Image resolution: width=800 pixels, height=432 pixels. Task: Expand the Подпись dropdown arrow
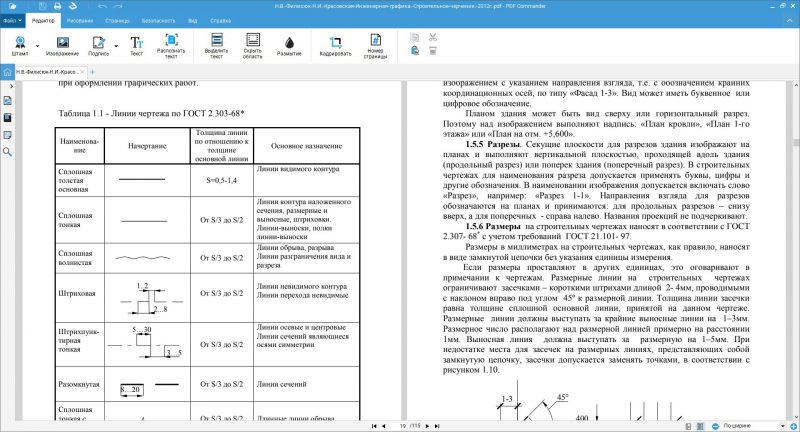[x=116, y=46]
